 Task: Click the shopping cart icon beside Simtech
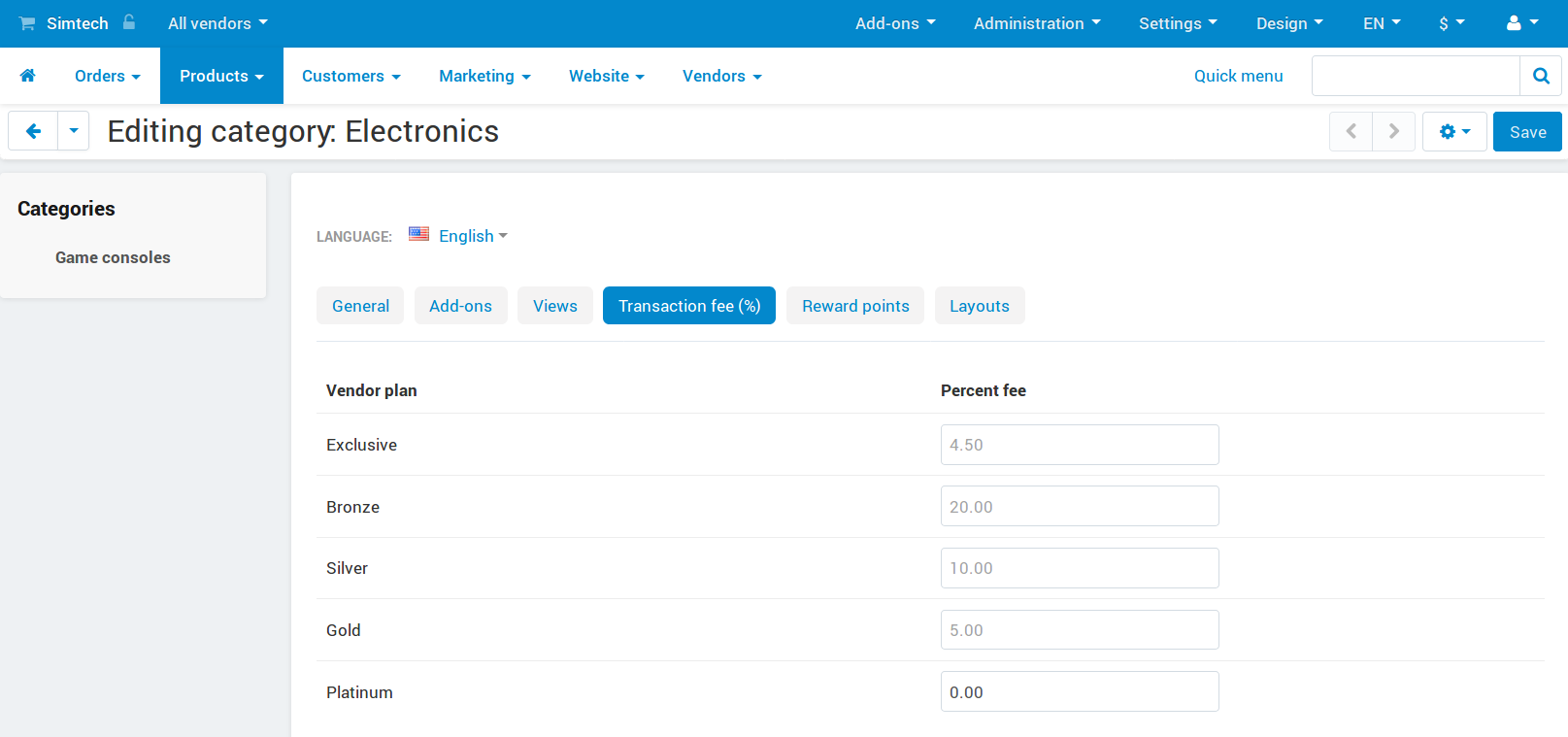click(x=27, y=23)
